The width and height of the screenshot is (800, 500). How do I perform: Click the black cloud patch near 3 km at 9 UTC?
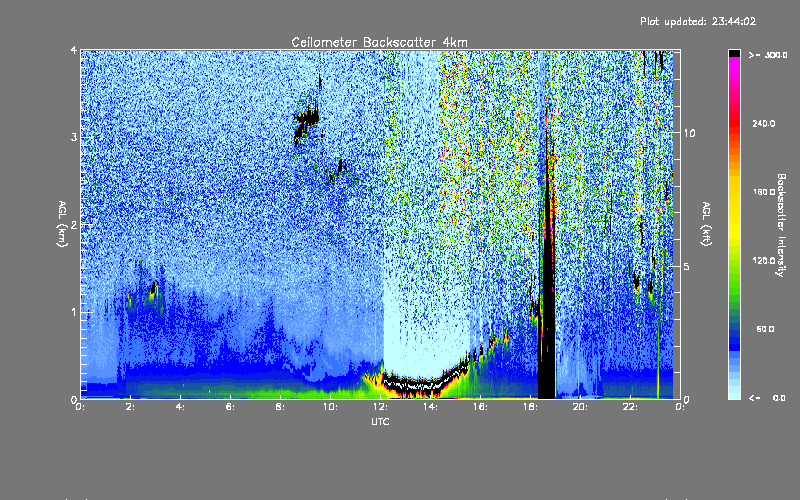click(x=307, y=118)
